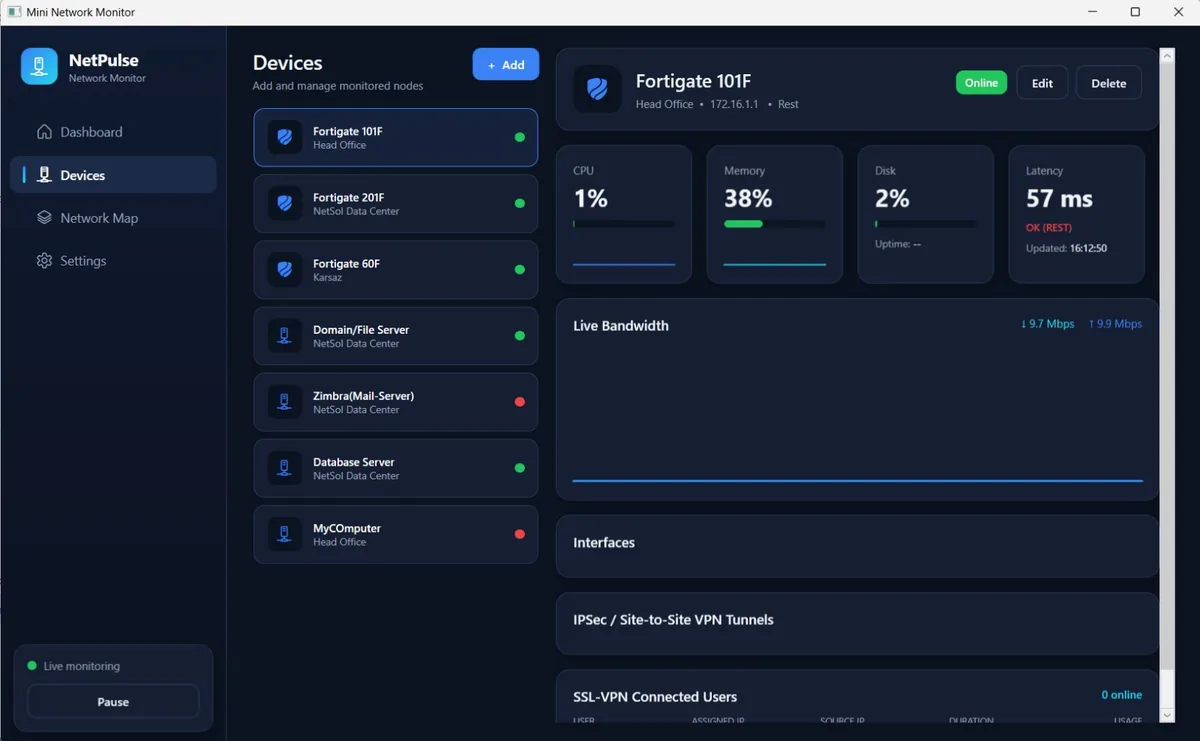Click the large shield icon in detail header
This screenshot has height=741, width=1200.
597,90
